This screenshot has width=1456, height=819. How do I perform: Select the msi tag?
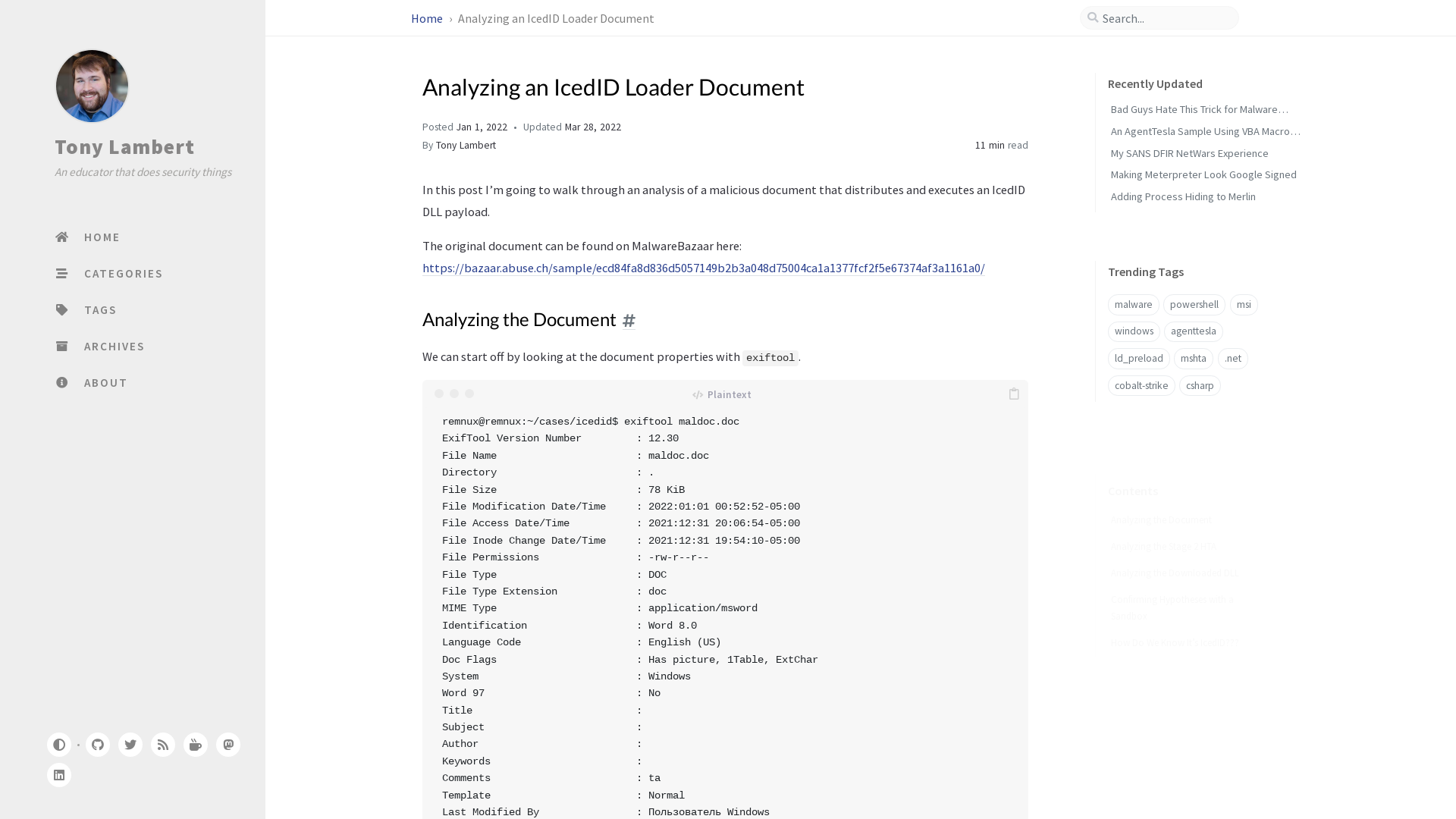click(x=1244, y=305)
